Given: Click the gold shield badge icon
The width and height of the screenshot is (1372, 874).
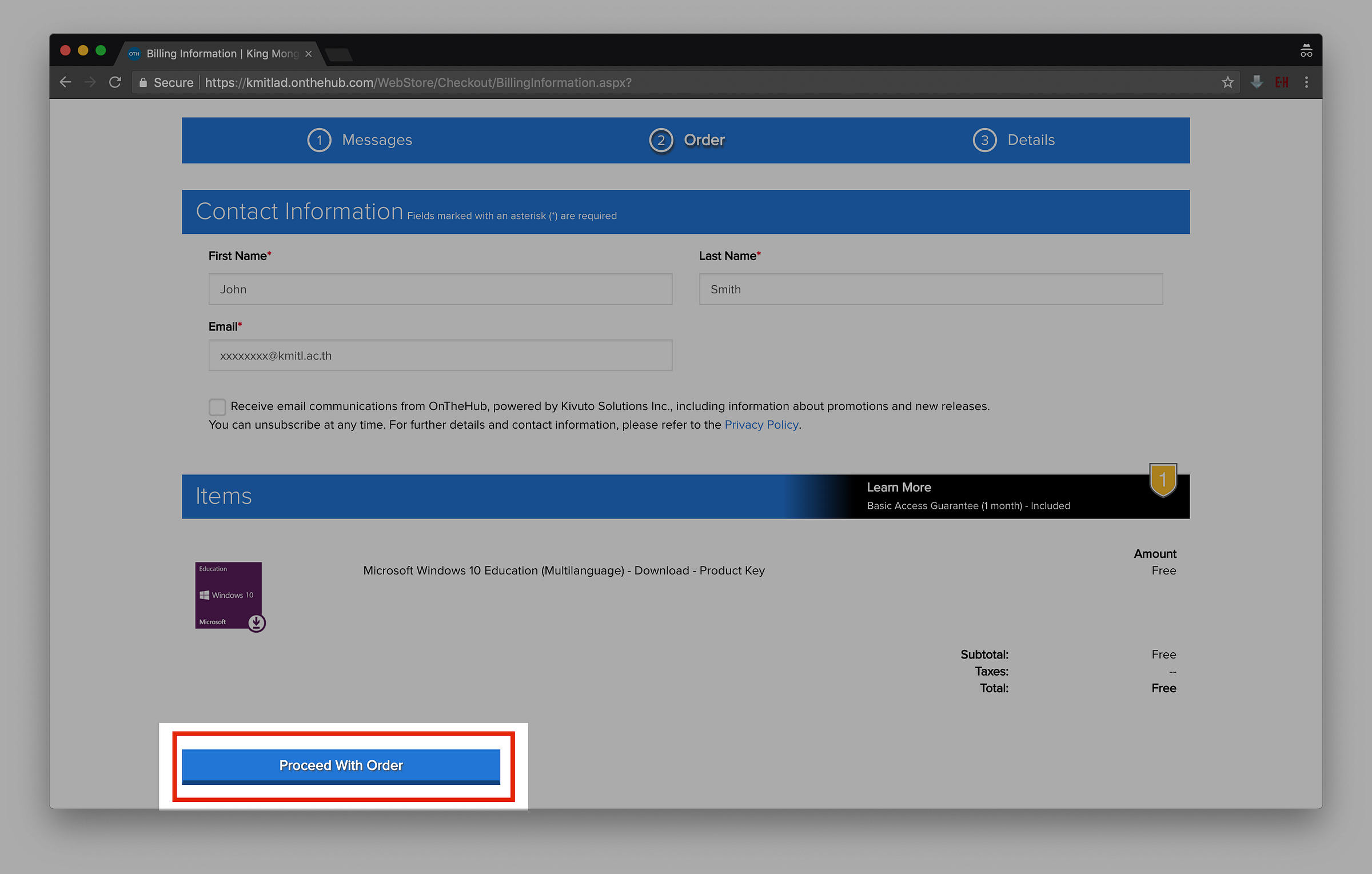Looking at the screenshot, I should [x=1163, y=480].
